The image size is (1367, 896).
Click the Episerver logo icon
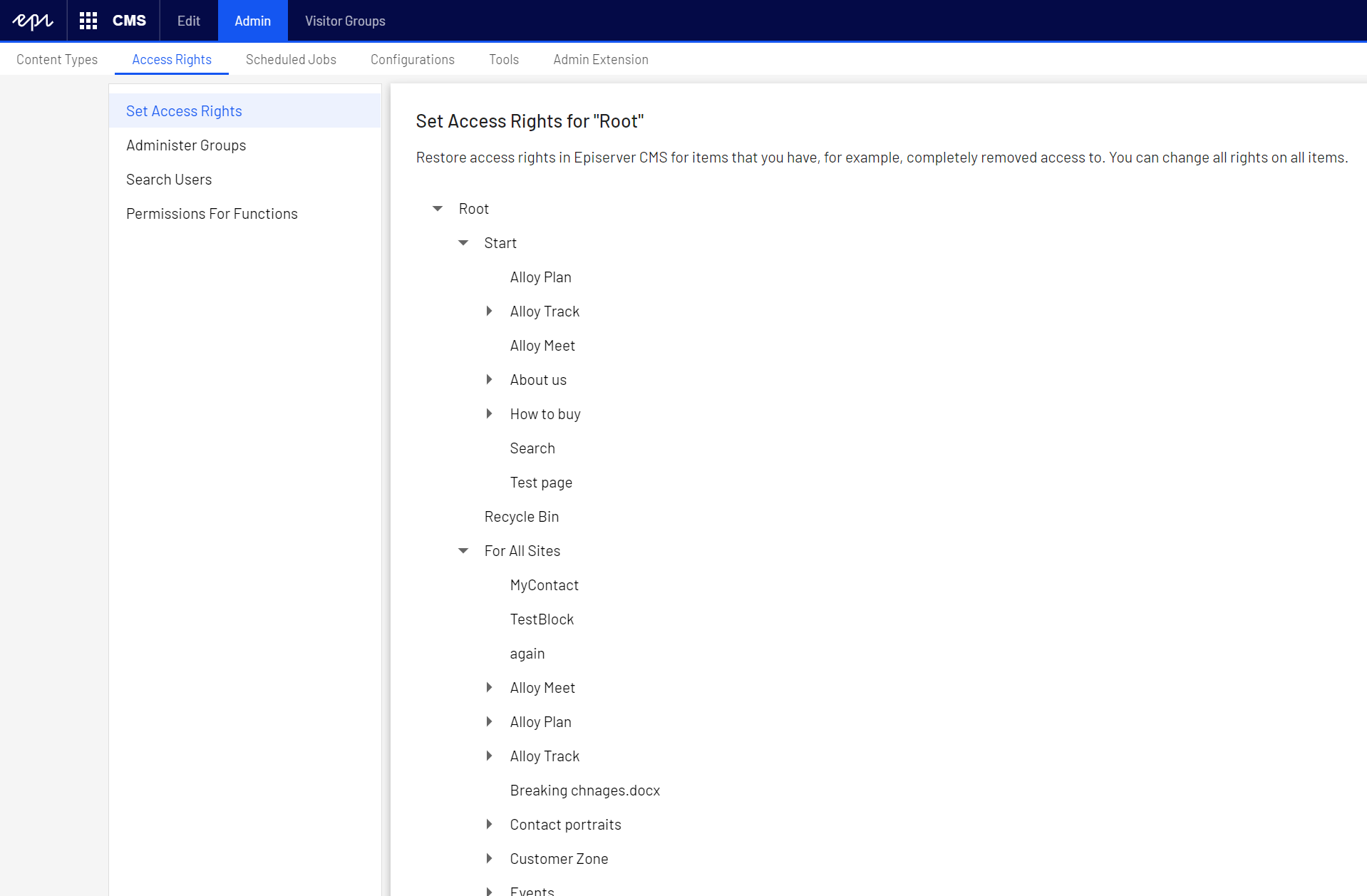(33, 21)
